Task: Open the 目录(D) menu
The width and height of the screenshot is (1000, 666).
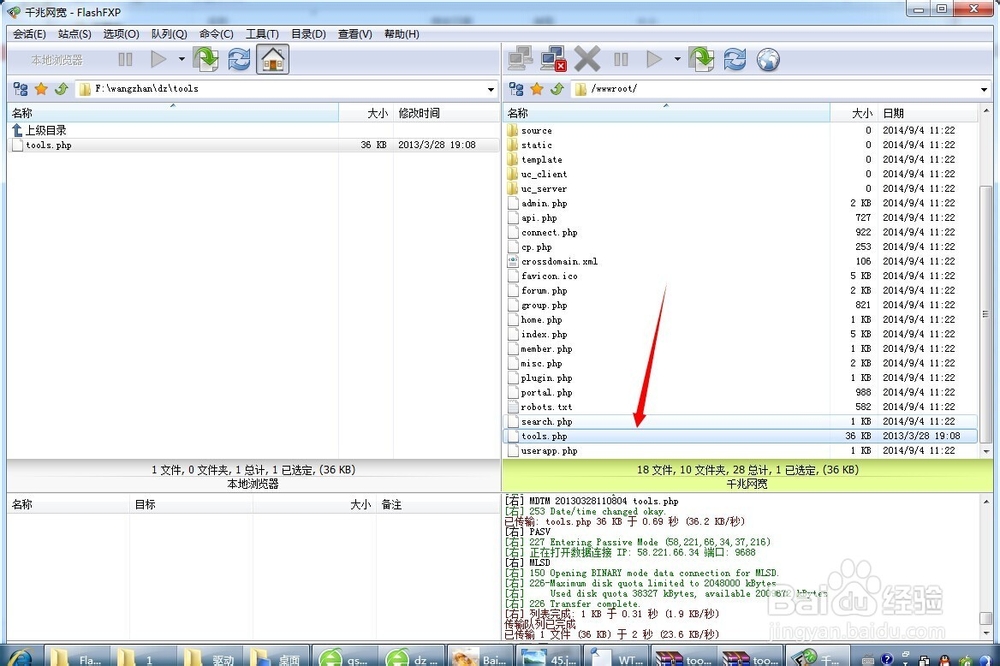Action: point(309,34)
